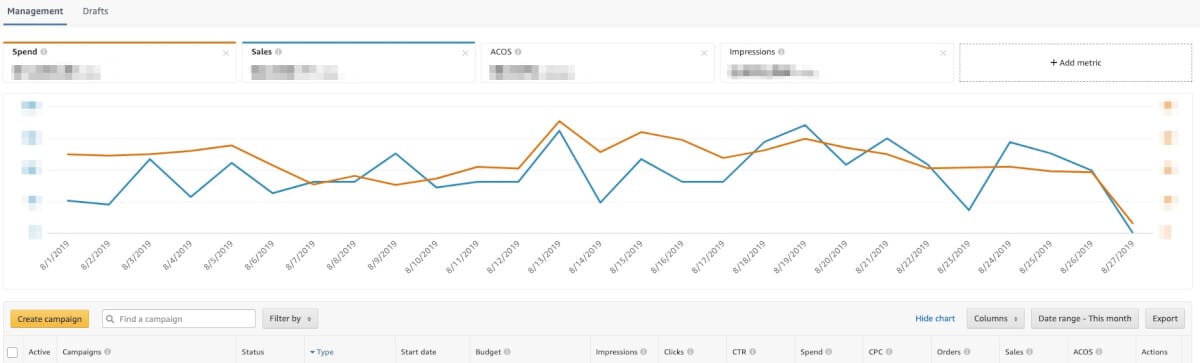Click the Active column header
This screenshot has width=1200, height=363.
[x=39, y=352]
